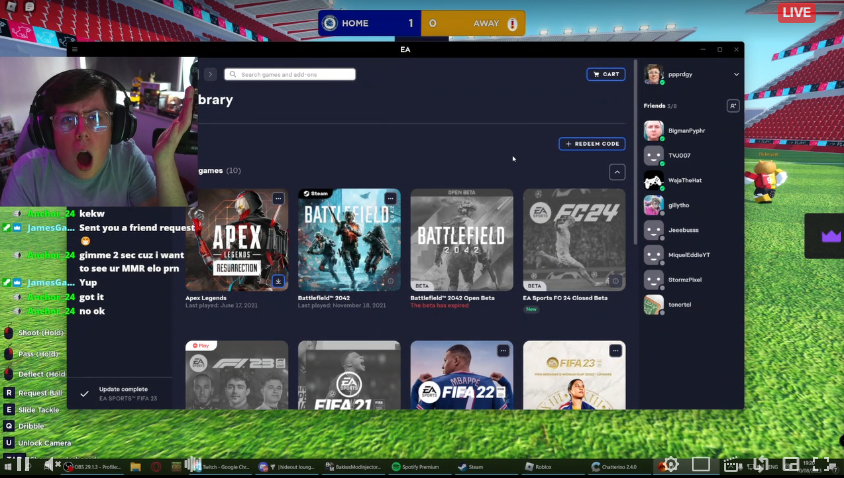The width and height of the screenshot is (844, 478).
Task: Open the Battlefield 2042 Steam three-dot menu
Action: (x=391, y=199)
